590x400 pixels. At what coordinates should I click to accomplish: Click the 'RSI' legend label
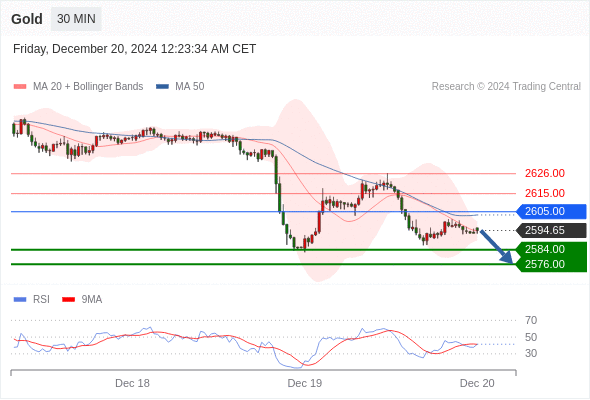point(41,300)
